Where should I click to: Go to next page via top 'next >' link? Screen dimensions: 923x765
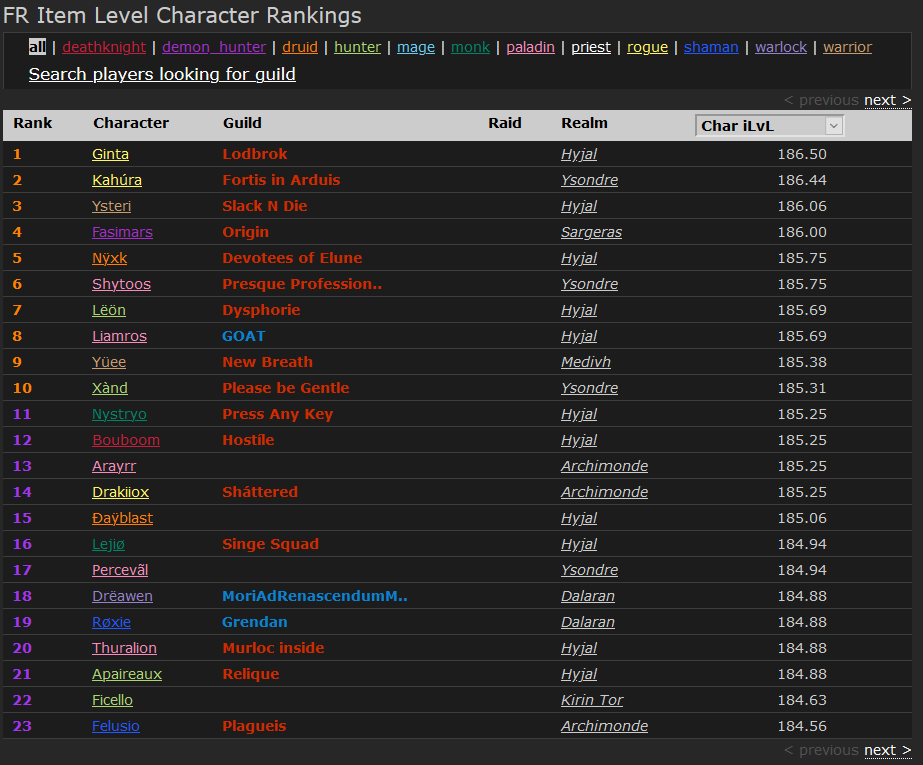(x=888, y=101)
